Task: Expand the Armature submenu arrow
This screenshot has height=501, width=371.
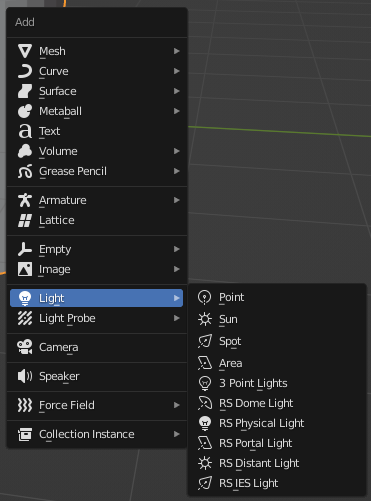Action: click(x=177, y=200)
